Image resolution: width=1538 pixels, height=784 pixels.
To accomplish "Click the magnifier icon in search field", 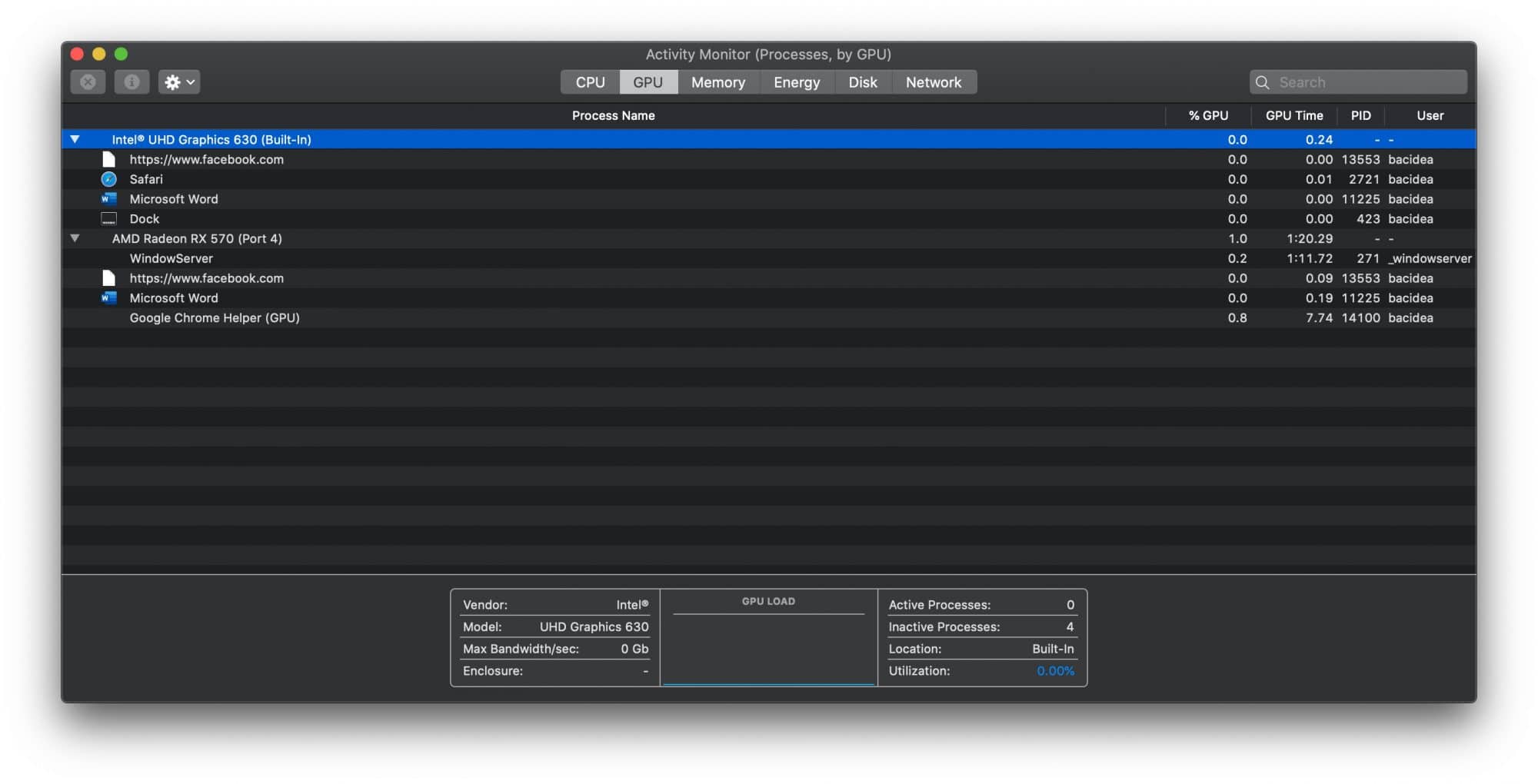I will 1262,82.
